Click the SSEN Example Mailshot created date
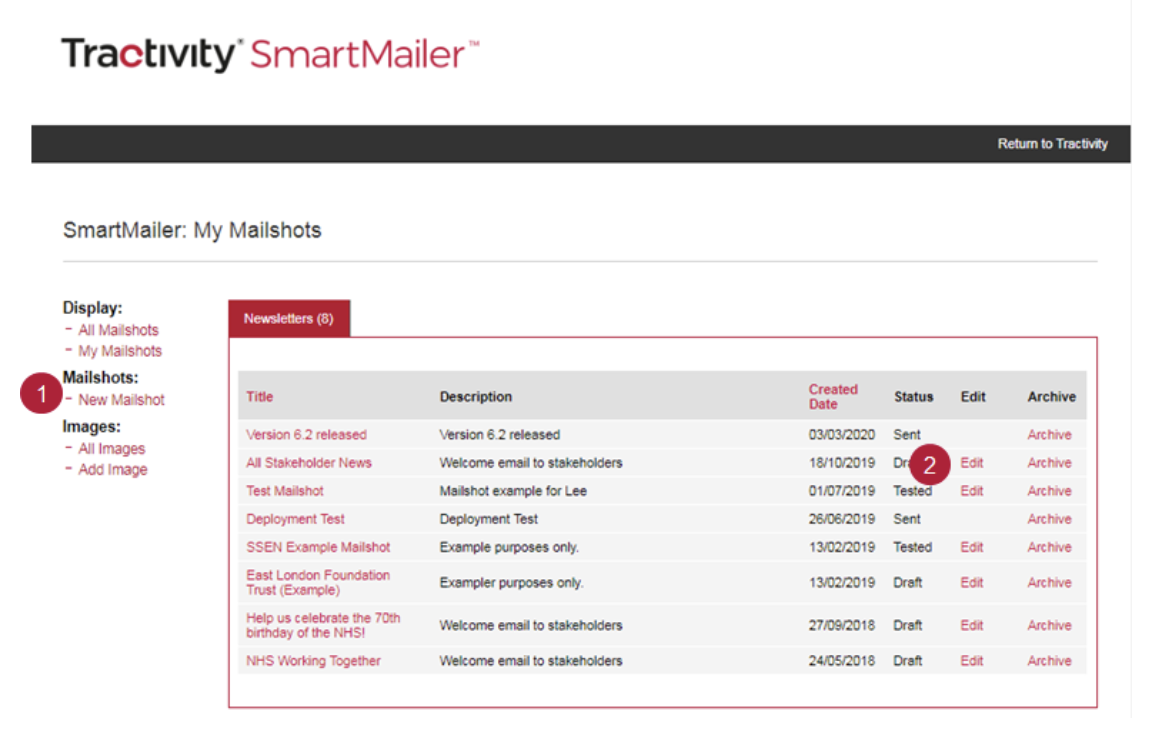 [x=842, y=547]
